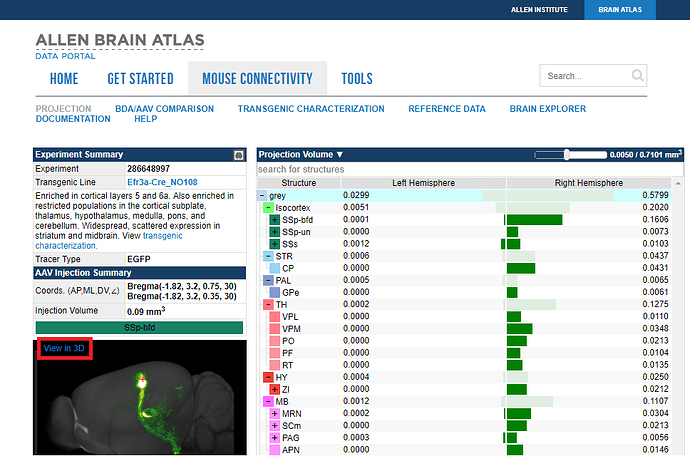The height and width of the screenshot is (456, 690).
Task: Open the Home tab
Action: [x=64, y=78]
